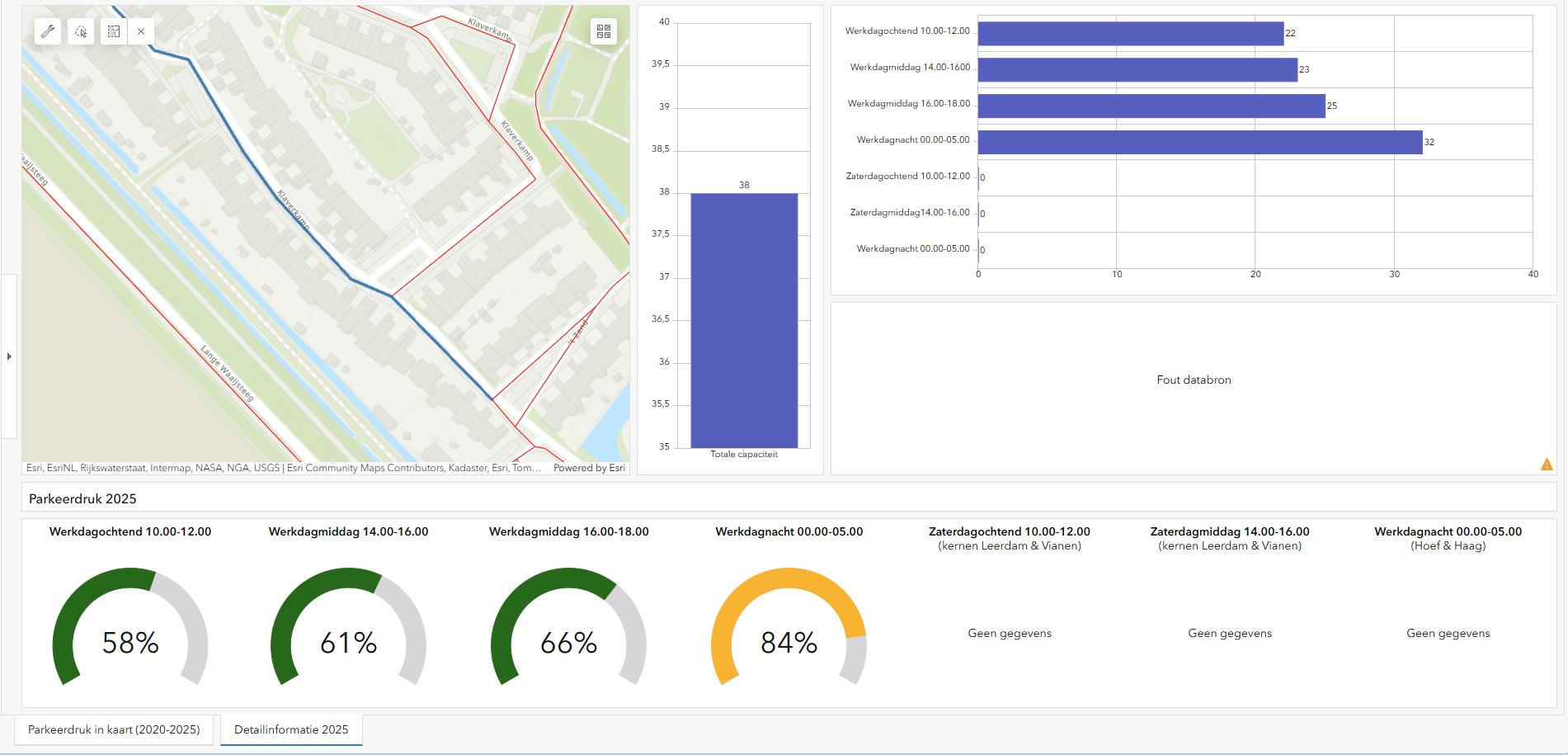
Task: Click the Werkdagmiddag 14.00-1600 bar valued 23
Action: pos(1137,69)
